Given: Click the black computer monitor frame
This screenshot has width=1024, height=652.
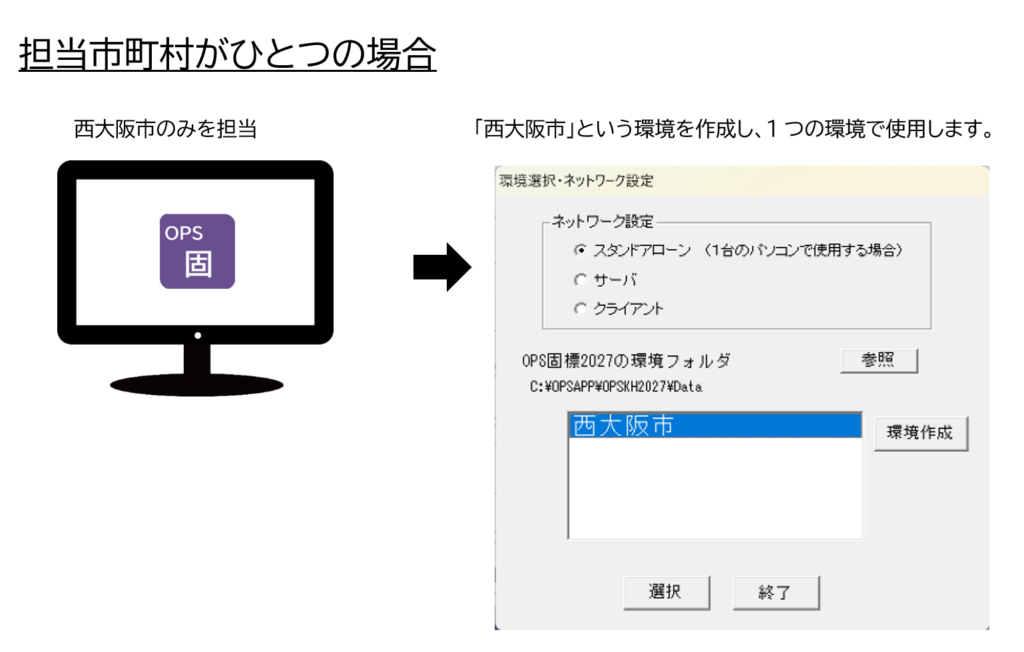Looking at the screenshot, I should [x=69, y=252].
